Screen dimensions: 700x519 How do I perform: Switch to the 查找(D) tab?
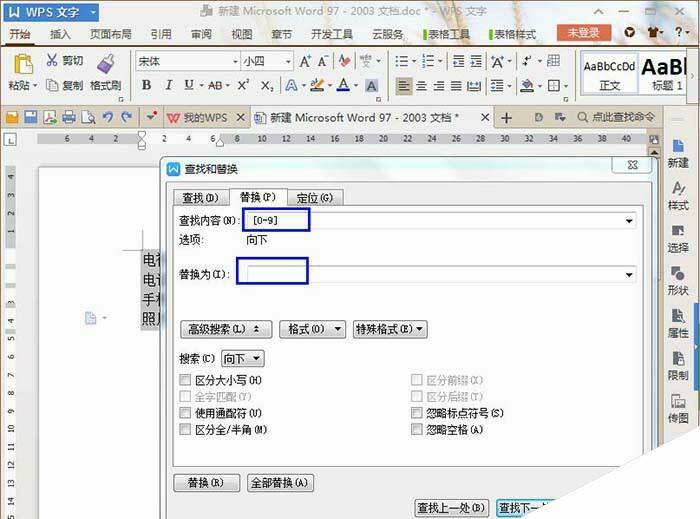[x=200, y=198]
